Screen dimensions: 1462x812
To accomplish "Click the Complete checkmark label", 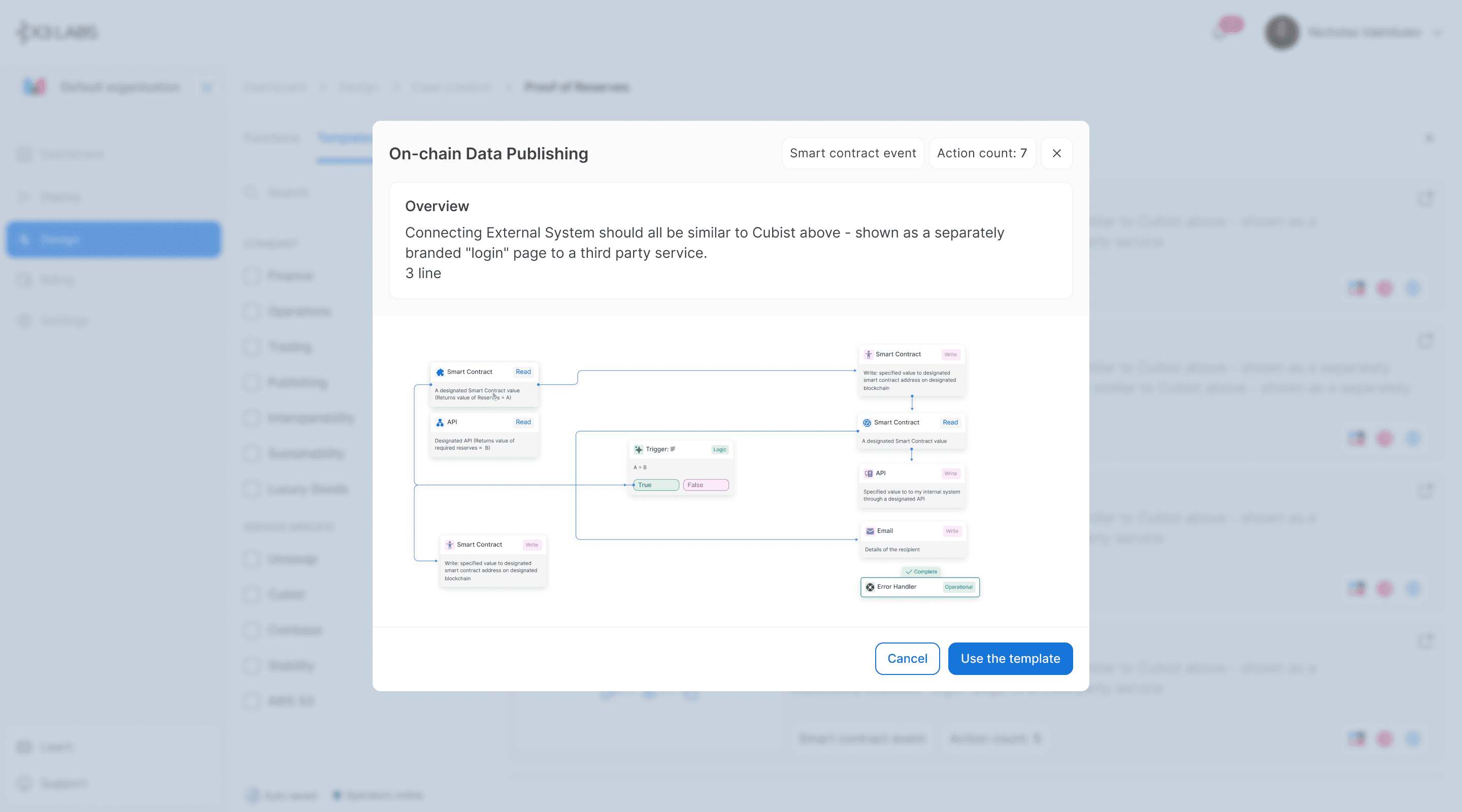I will 921,571.
